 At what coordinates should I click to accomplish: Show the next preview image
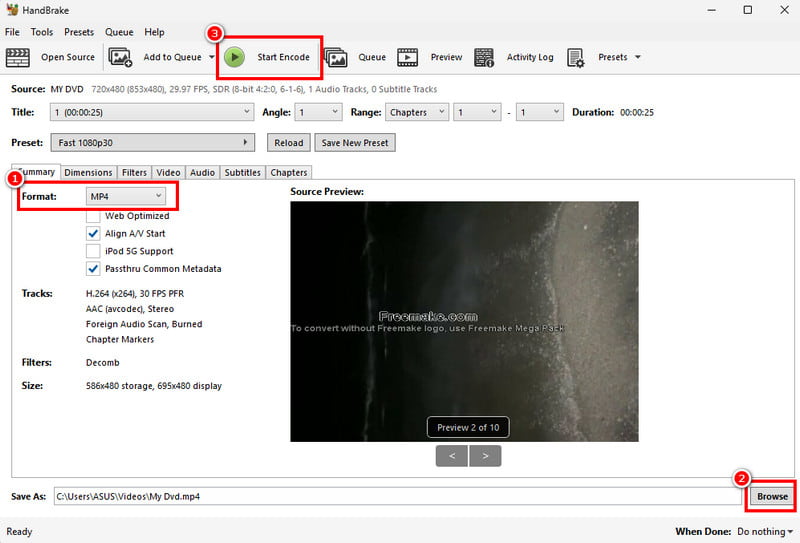(485, 456)
